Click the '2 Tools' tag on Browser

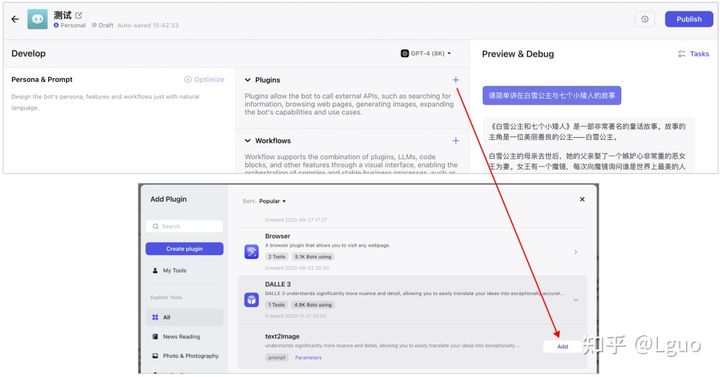point(277,257)
